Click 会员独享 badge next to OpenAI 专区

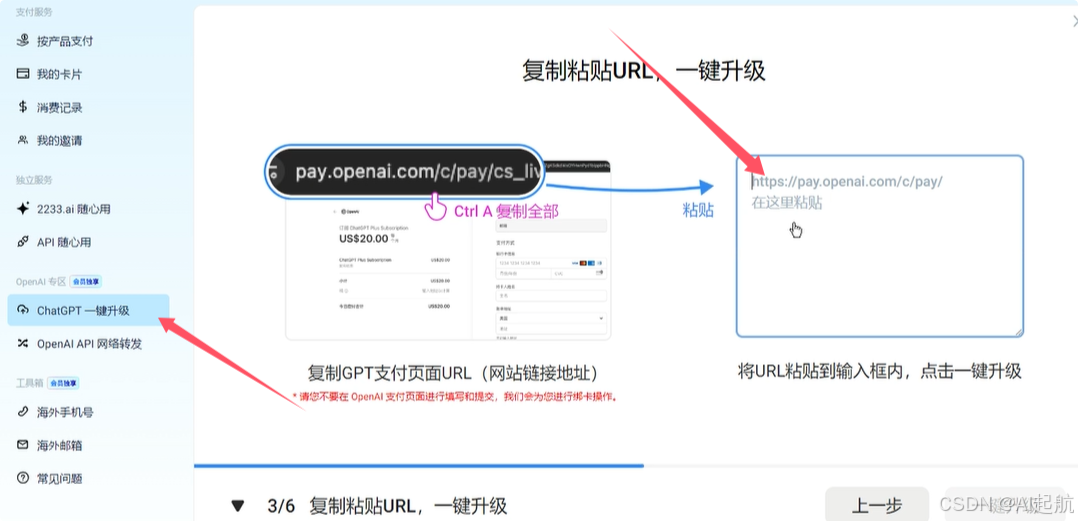(86, 282)
